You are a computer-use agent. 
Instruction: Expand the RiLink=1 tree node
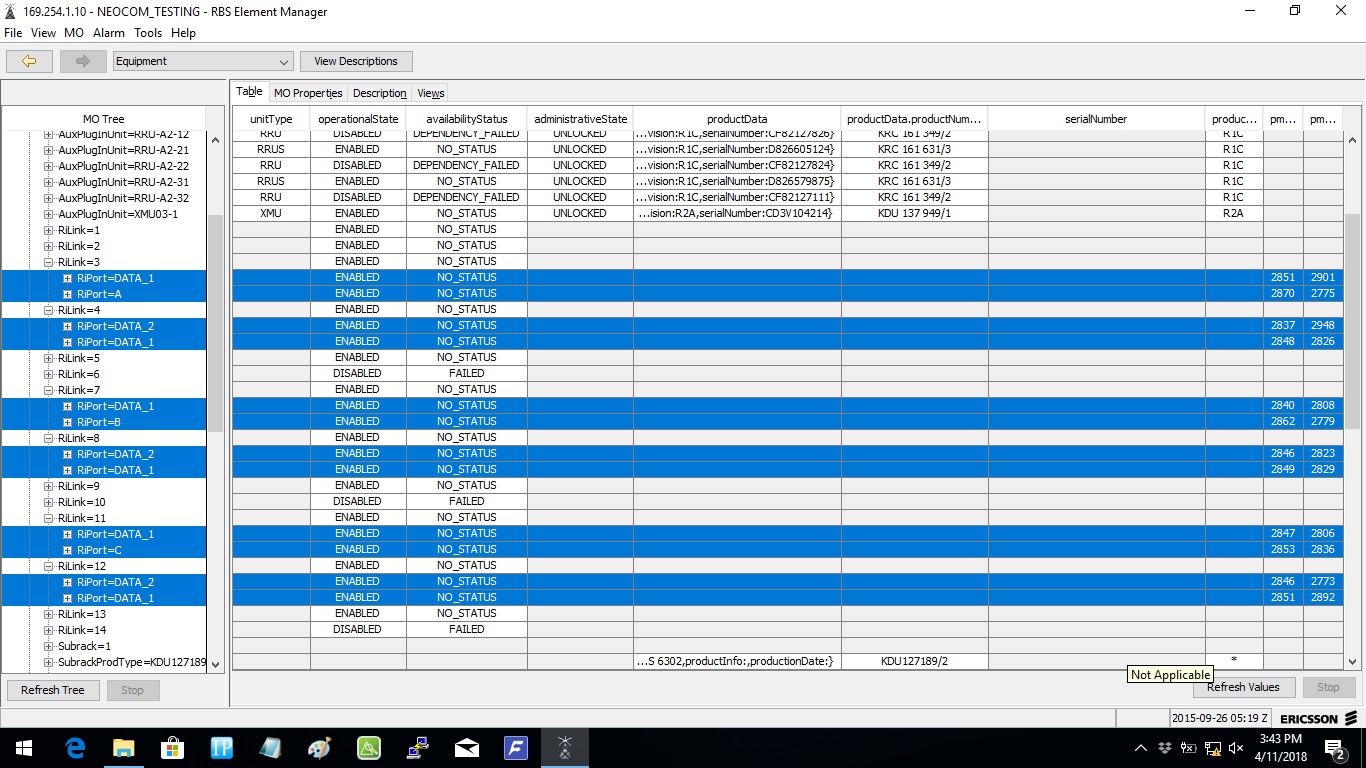pyautogui.click(x=48, y=230)
